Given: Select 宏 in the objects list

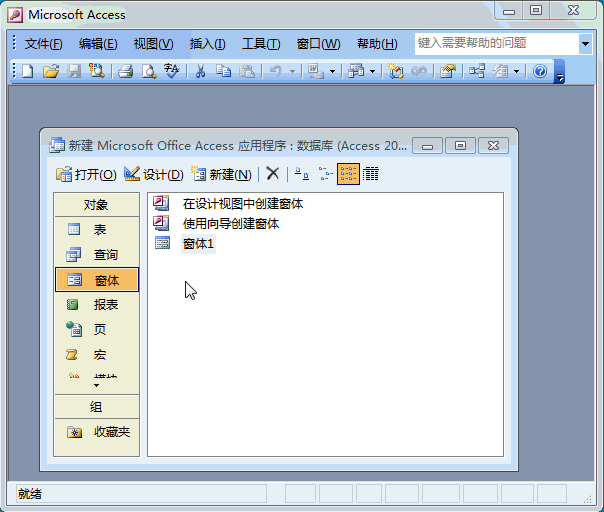Looking at the screenshot, I should (96, 355).
